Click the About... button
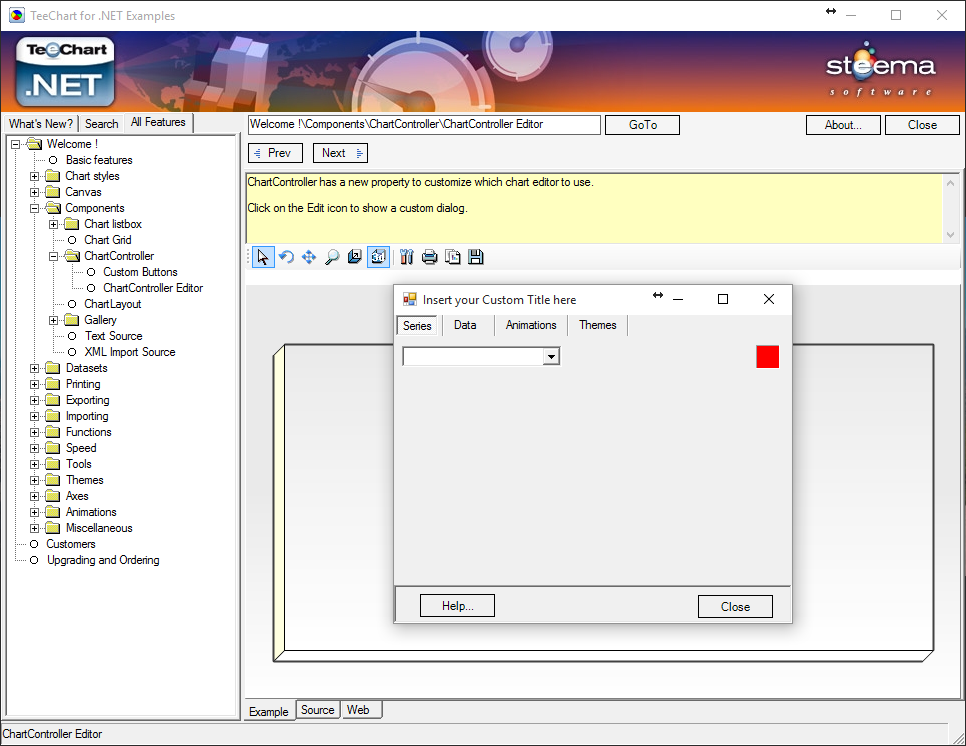 (843, 125)
